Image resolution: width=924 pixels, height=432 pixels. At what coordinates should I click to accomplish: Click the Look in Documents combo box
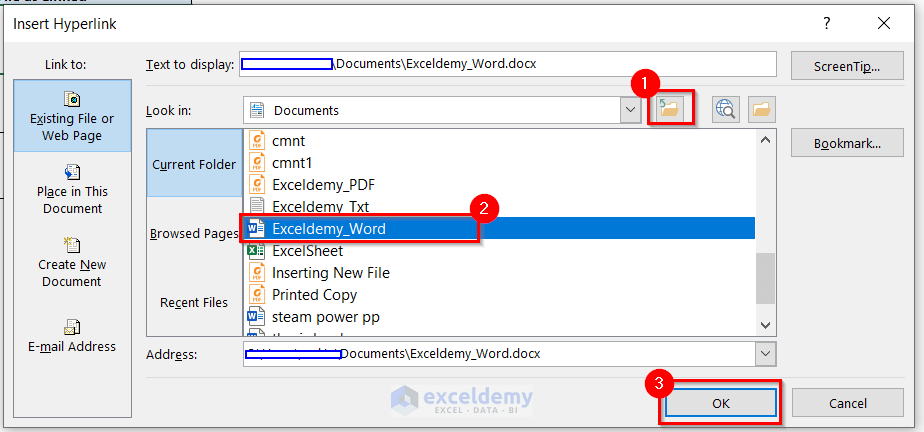[442, 110]
